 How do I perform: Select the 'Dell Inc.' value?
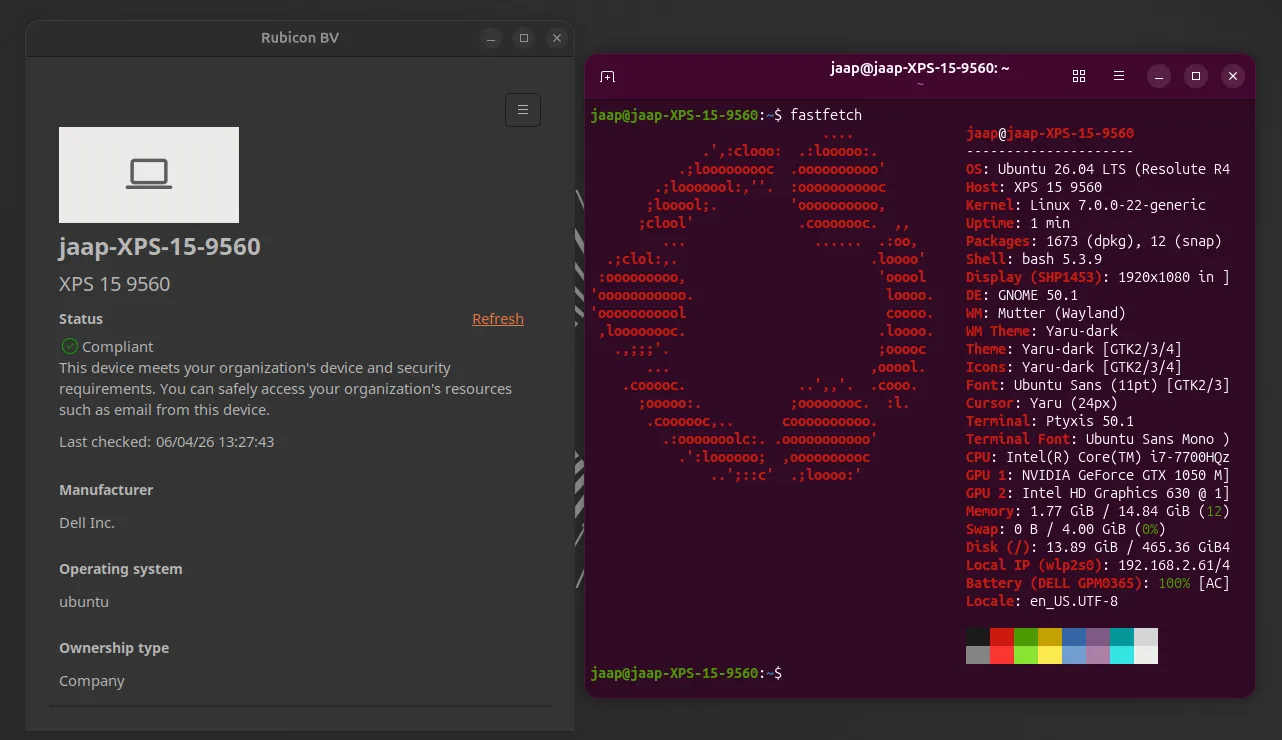coord(87,522)
